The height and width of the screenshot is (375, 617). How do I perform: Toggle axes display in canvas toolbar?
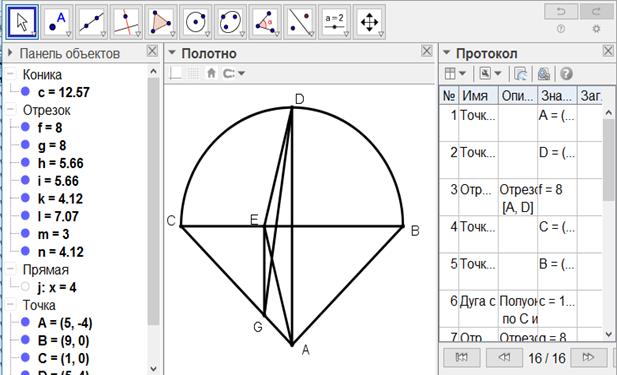point(175,73)
